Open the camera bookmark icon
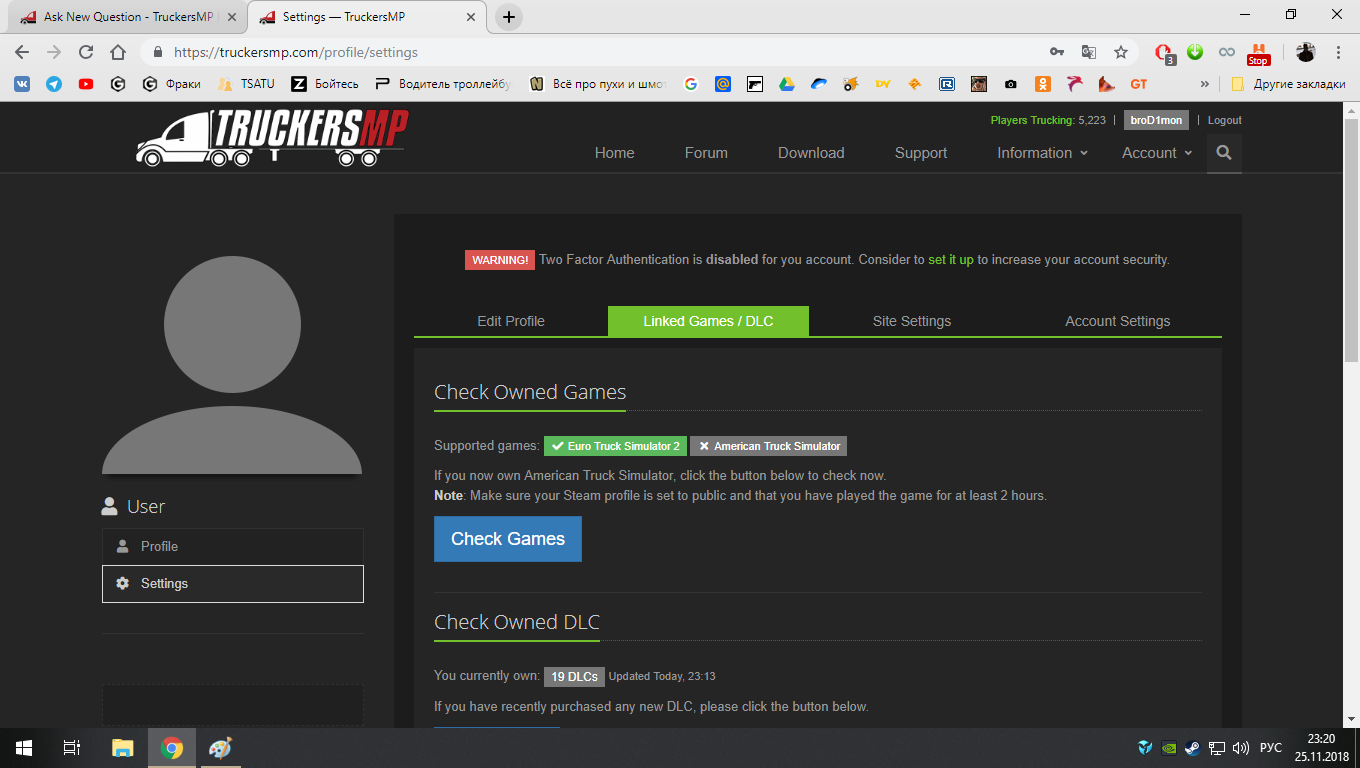Image resolution: width=1360 pixels, height=768 pixels. [1011, 84]
